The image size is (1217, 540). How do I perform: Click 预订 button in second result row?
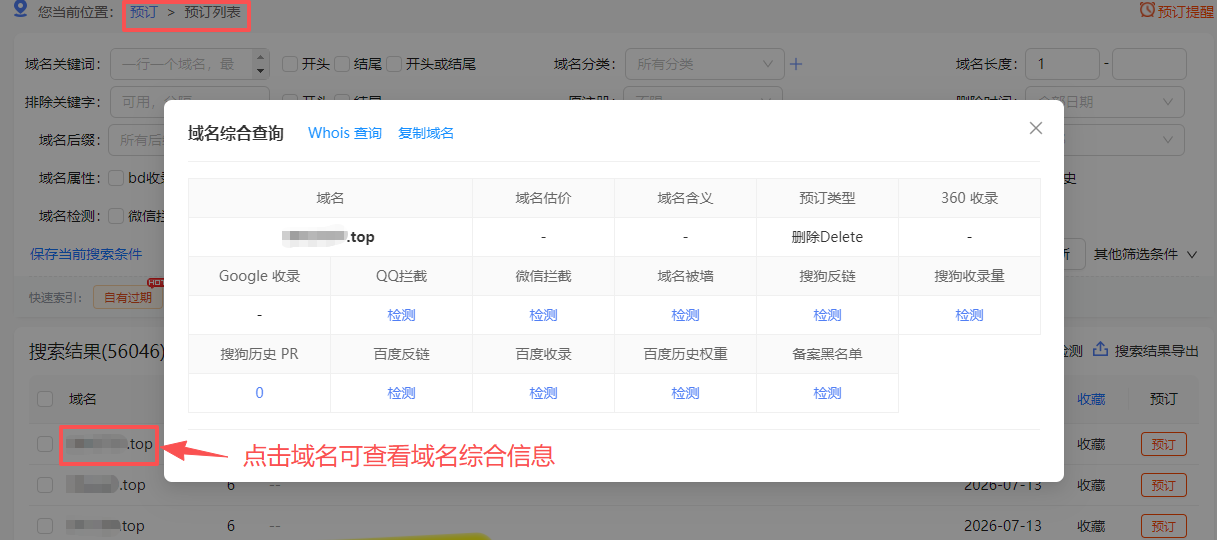pyautogui.click(x=1163, y=485)
